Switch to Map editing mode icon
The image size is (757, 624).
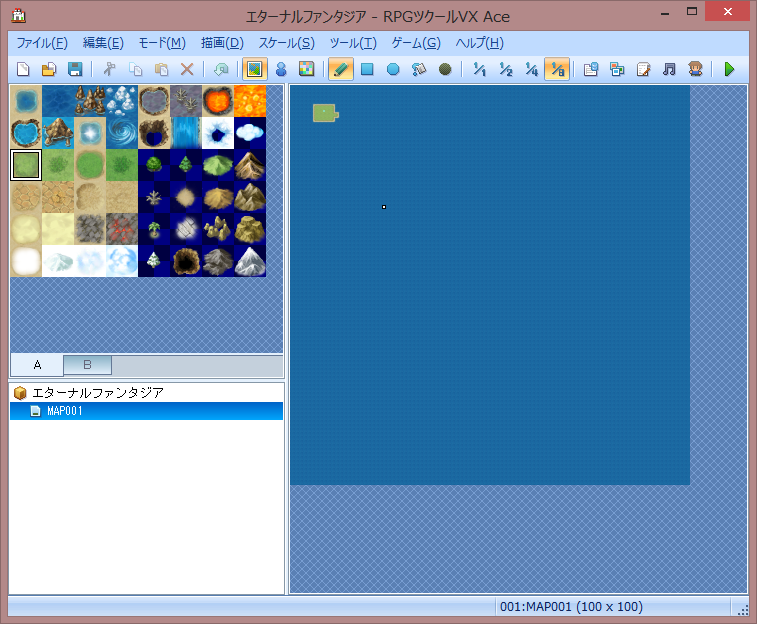click(x=254, y=69)
